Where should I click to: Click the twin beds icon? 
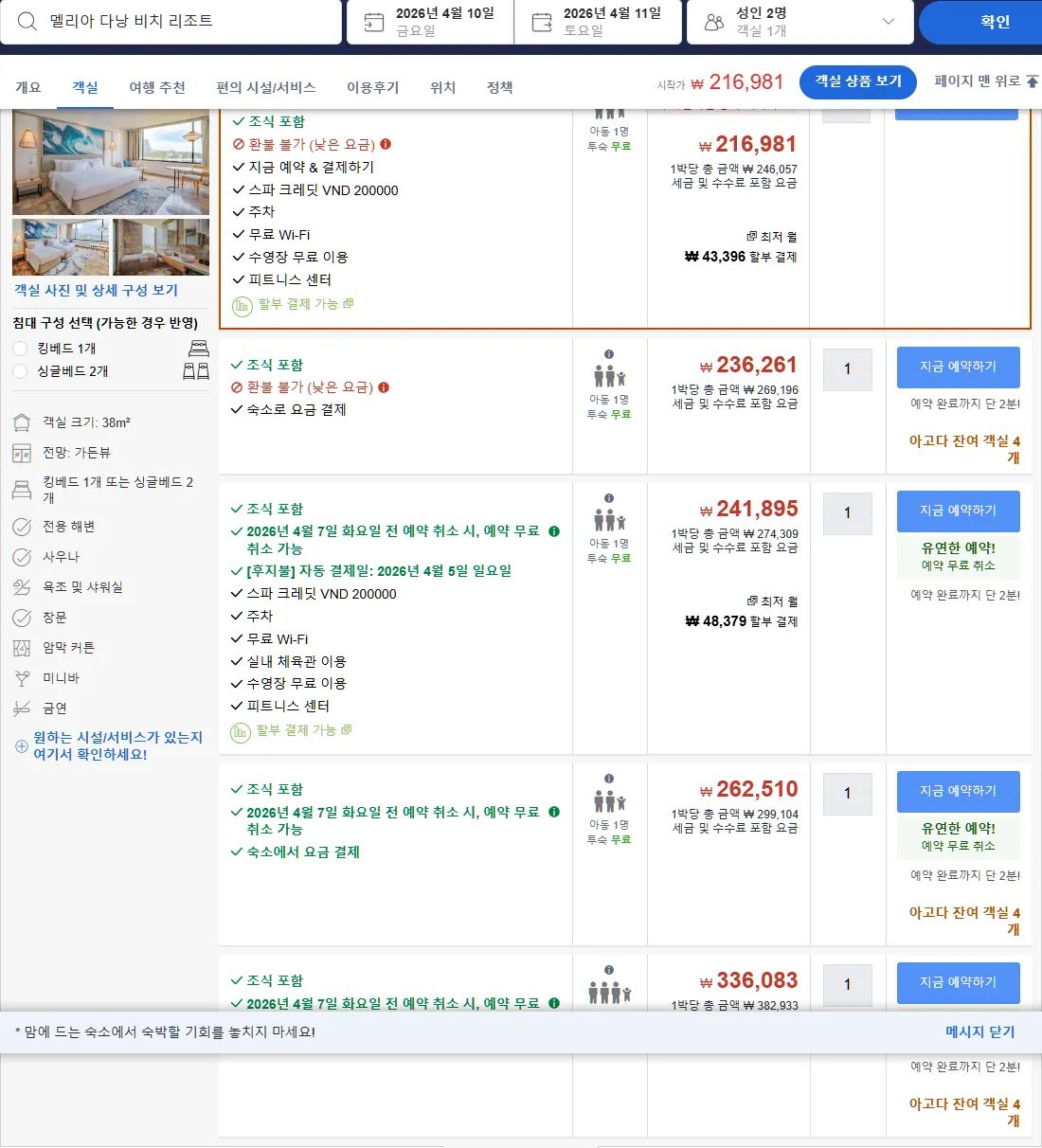196,370
